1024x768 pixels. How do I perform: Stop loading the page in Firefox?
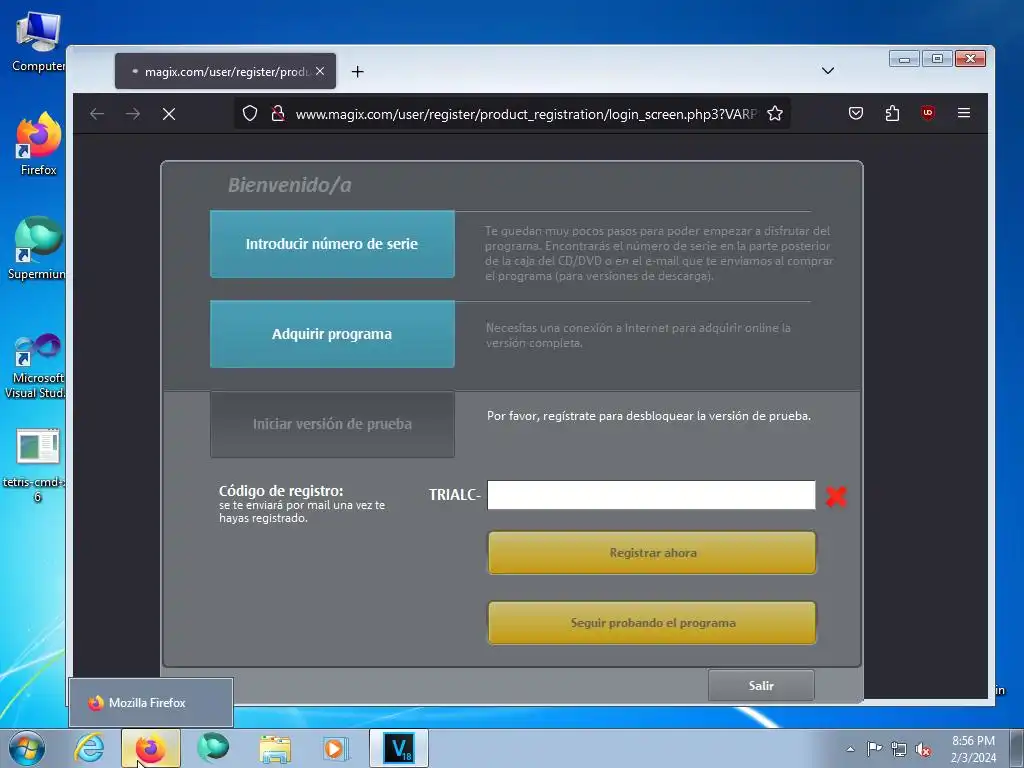pyautogui.click(x=168, y=114)
